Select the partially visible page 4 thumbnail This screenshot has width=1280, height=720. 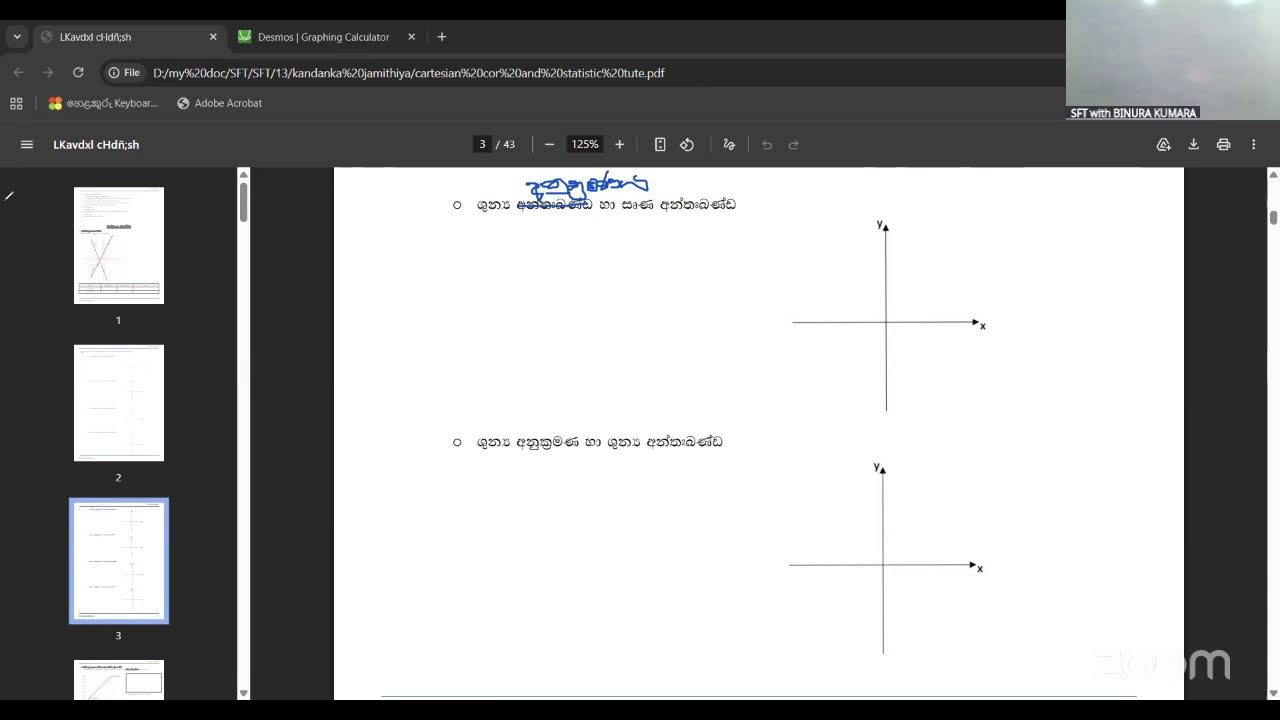click(x=119, y=680)
